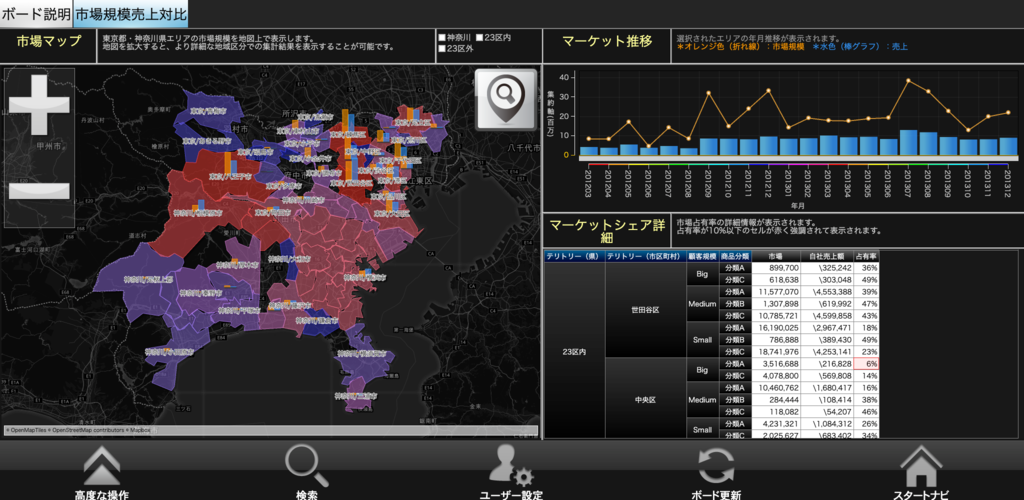This screenshot has height=500, width=1024.
Task: Click the orange line point at 201209
Action: coord(709,93)
